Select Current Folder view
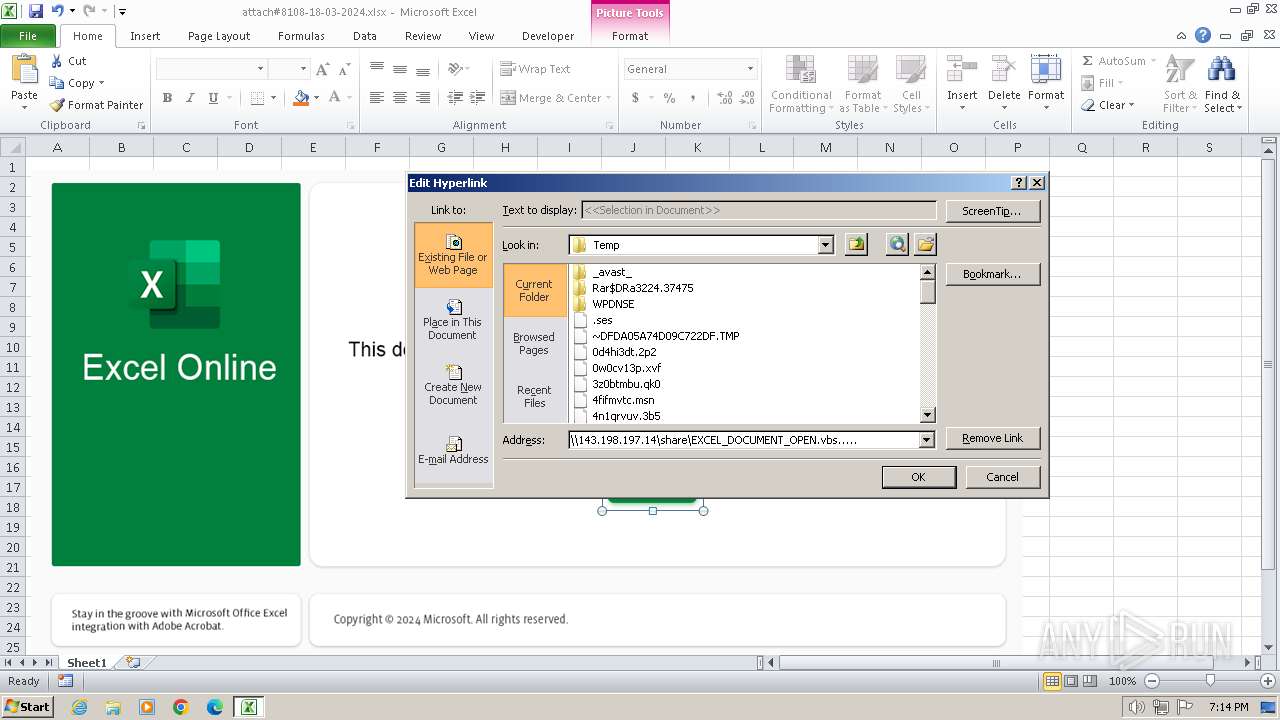This screenshot has height=720, width=1280. 534,290
